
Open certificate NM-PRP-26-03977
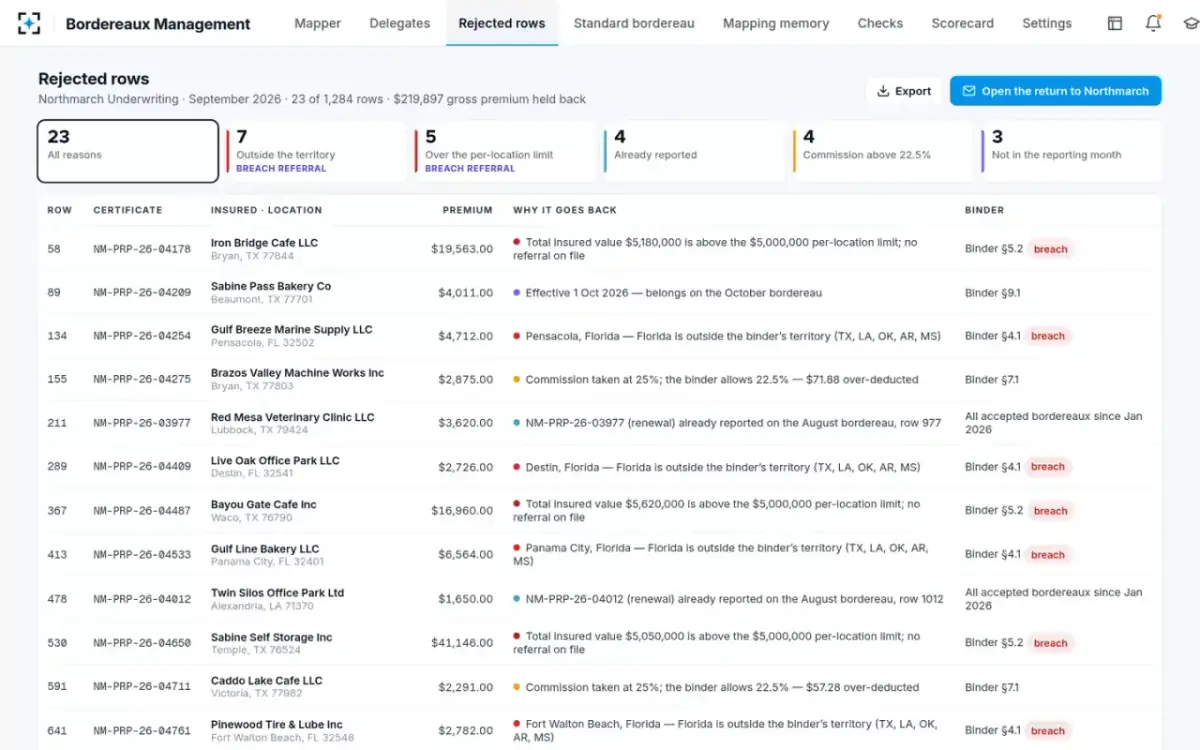point(142,423)
